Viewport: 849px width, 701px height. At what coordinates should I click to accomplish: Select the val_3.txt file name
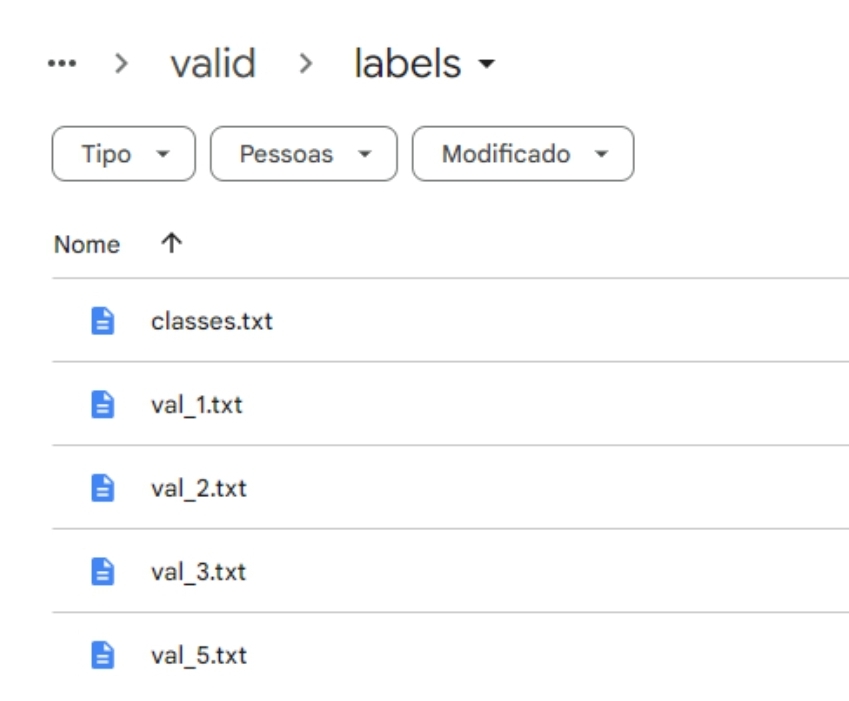click(199, 572)
